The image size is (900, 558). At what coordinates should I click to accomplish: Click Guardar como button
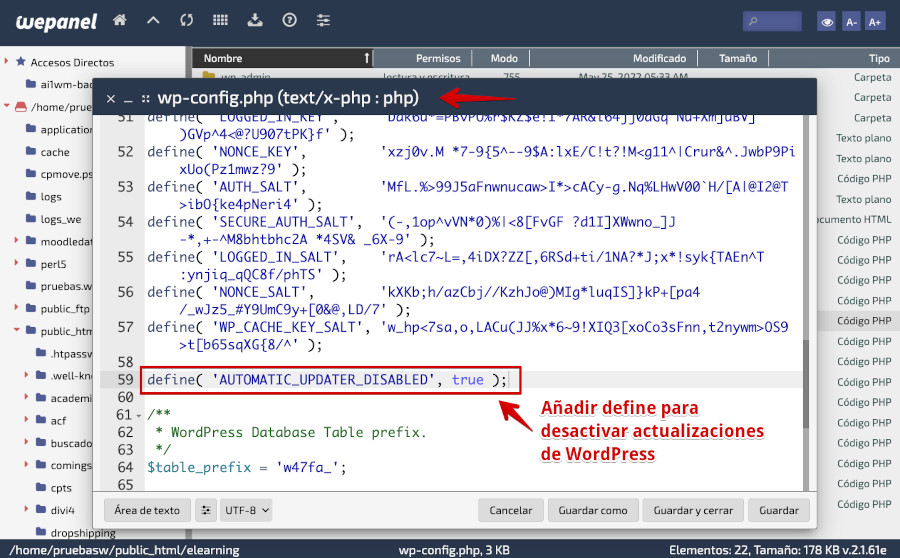click(592, 510)
